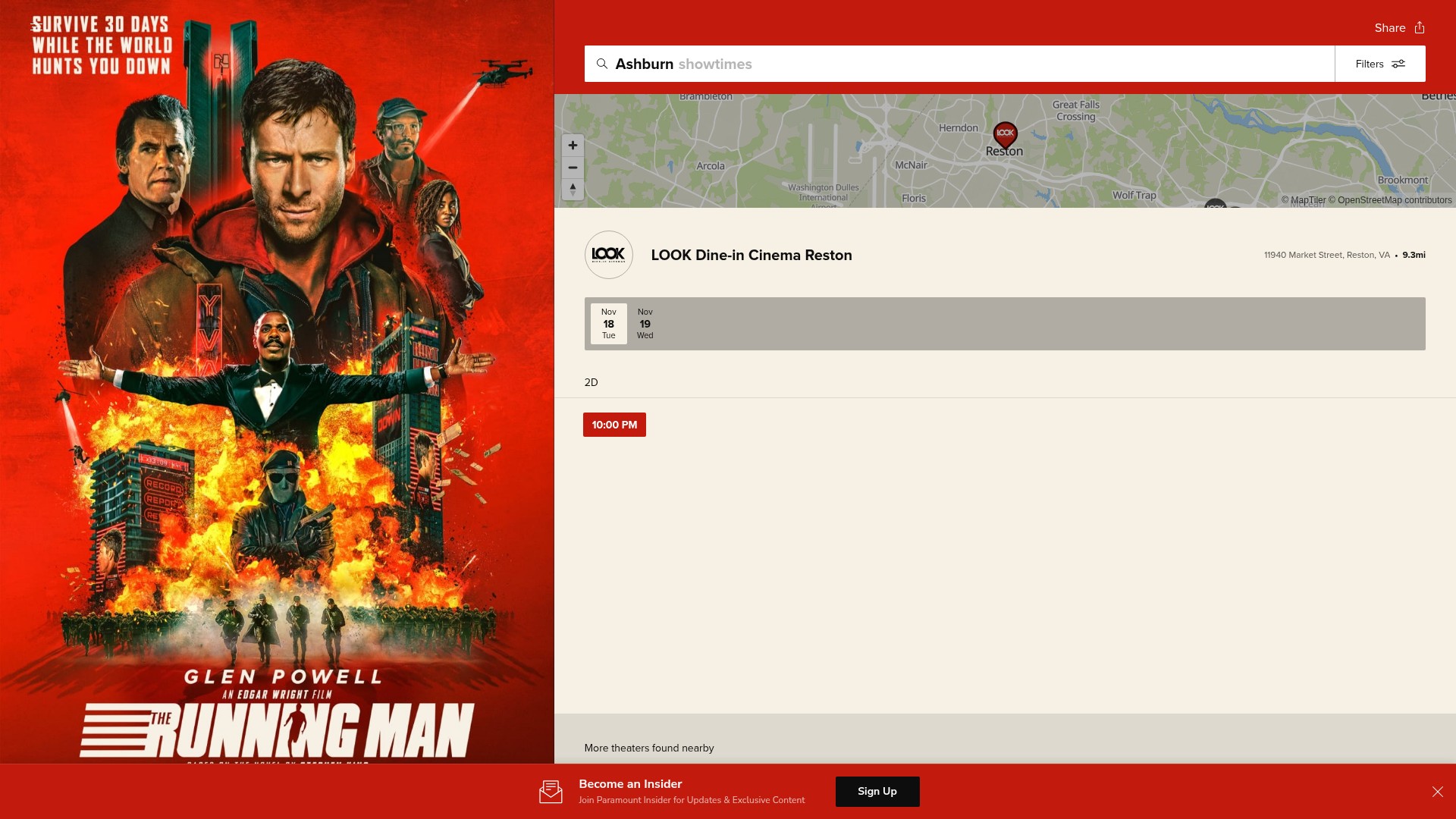
Task: Open LOOK Dine-in Cinema Reston theater
Action: [752, 256]
